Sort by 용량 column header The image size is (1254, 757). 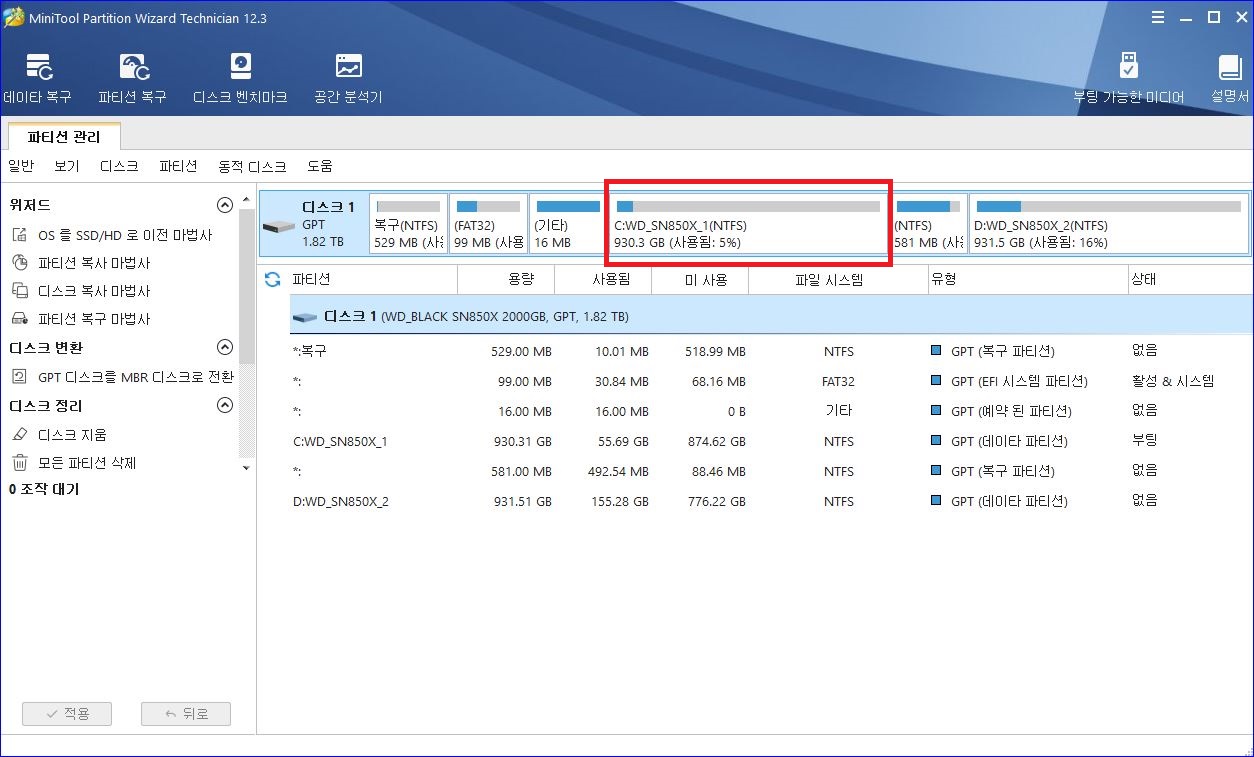coord(506,280)
